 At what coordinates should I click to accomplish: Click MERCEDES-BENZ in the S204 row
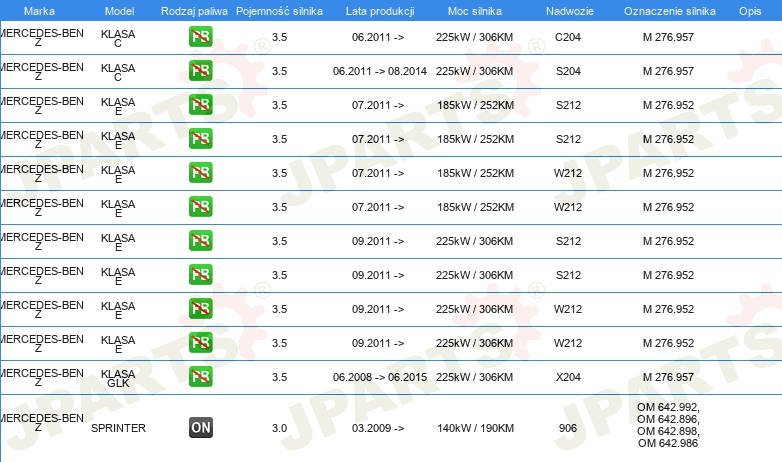click(x=42, y=71)
